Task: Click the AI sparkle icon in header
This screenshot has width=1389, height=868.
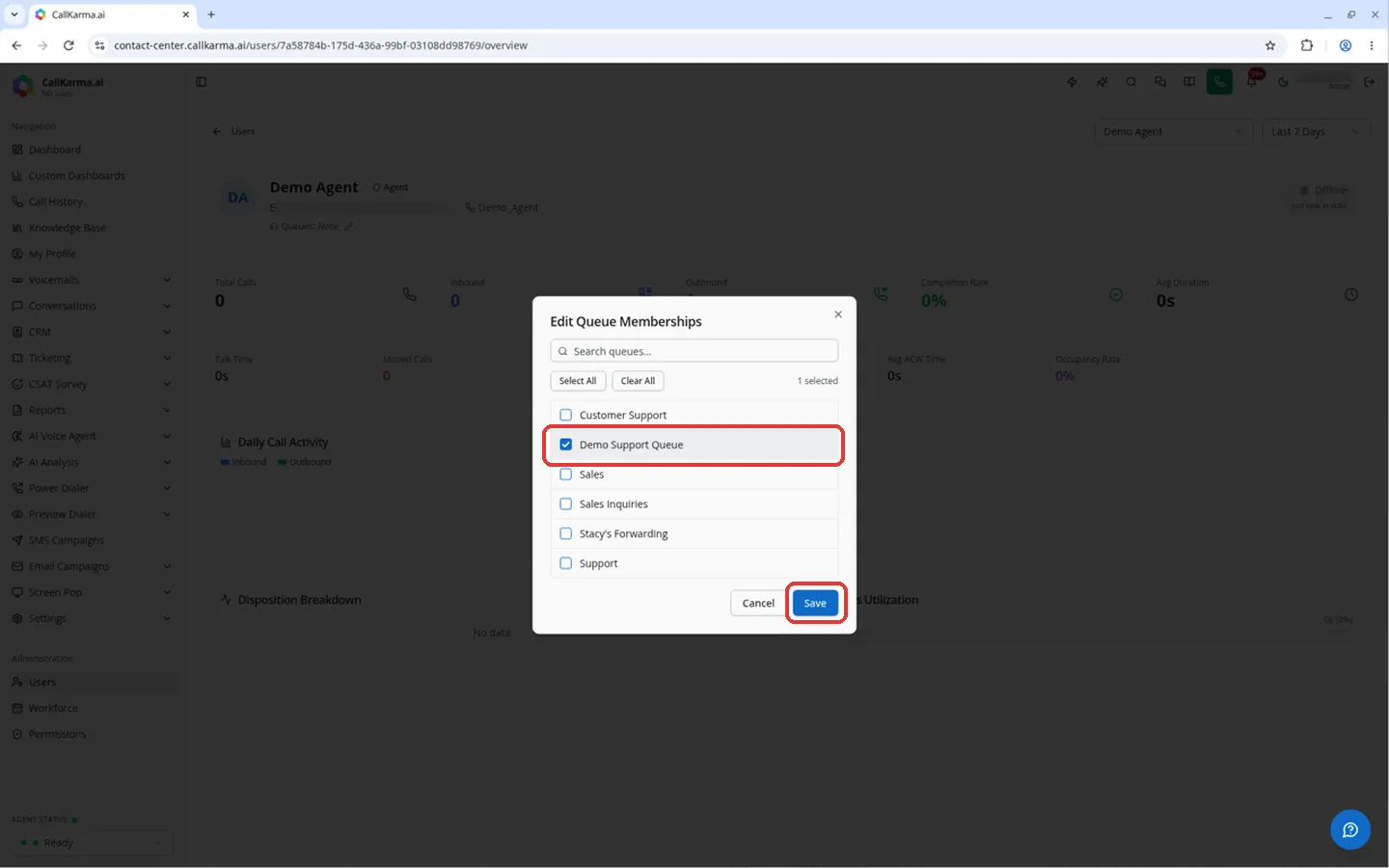Action: tap(1102, 82)
